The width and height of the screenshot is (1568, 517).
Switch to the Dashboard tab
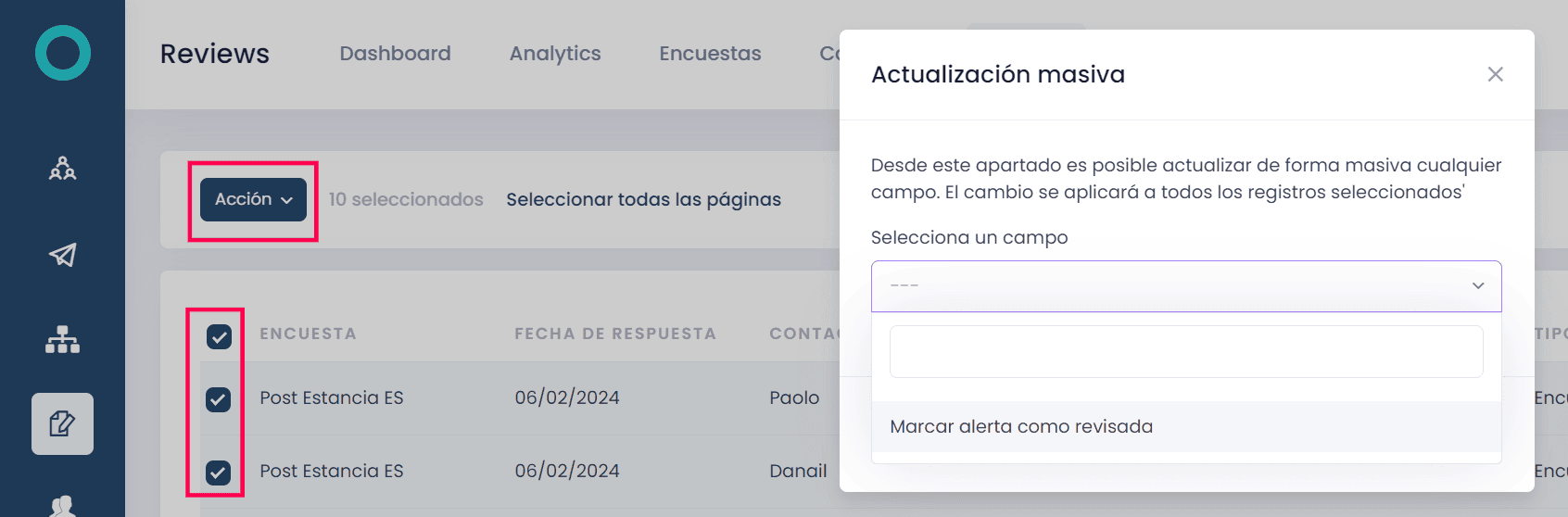[x=395, y=54]
